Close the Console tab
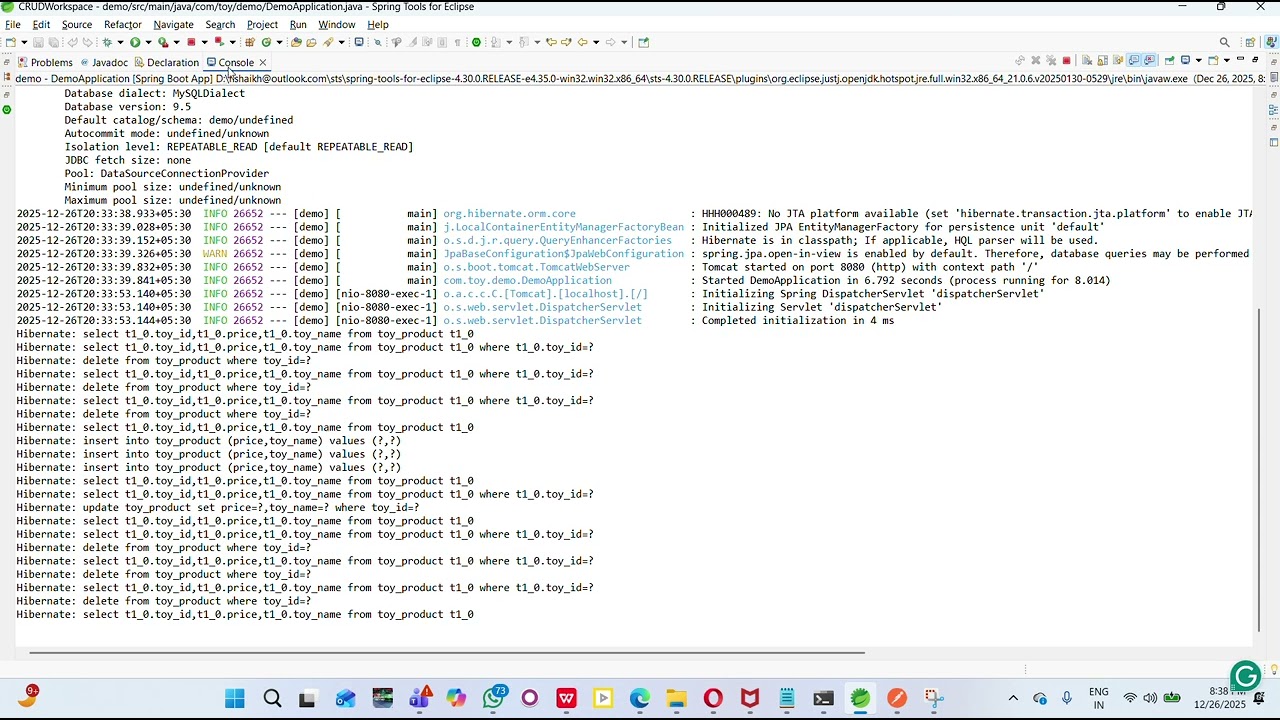Screen dimensions: 1280x720 click(x=263, y=62)
